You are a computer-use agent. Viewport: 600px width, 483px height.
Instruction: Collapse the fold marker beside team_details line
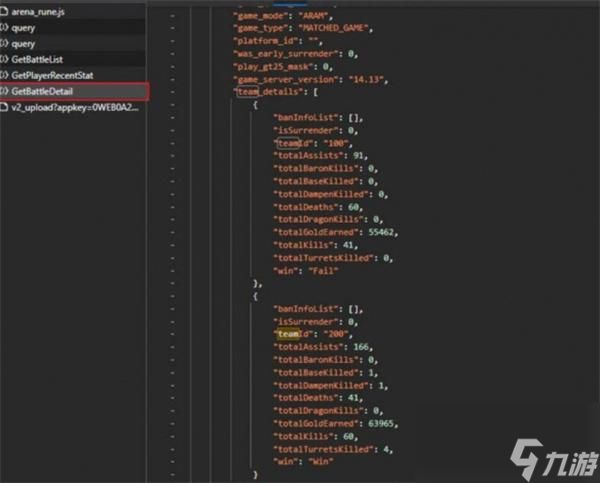(x=173, y=92)
